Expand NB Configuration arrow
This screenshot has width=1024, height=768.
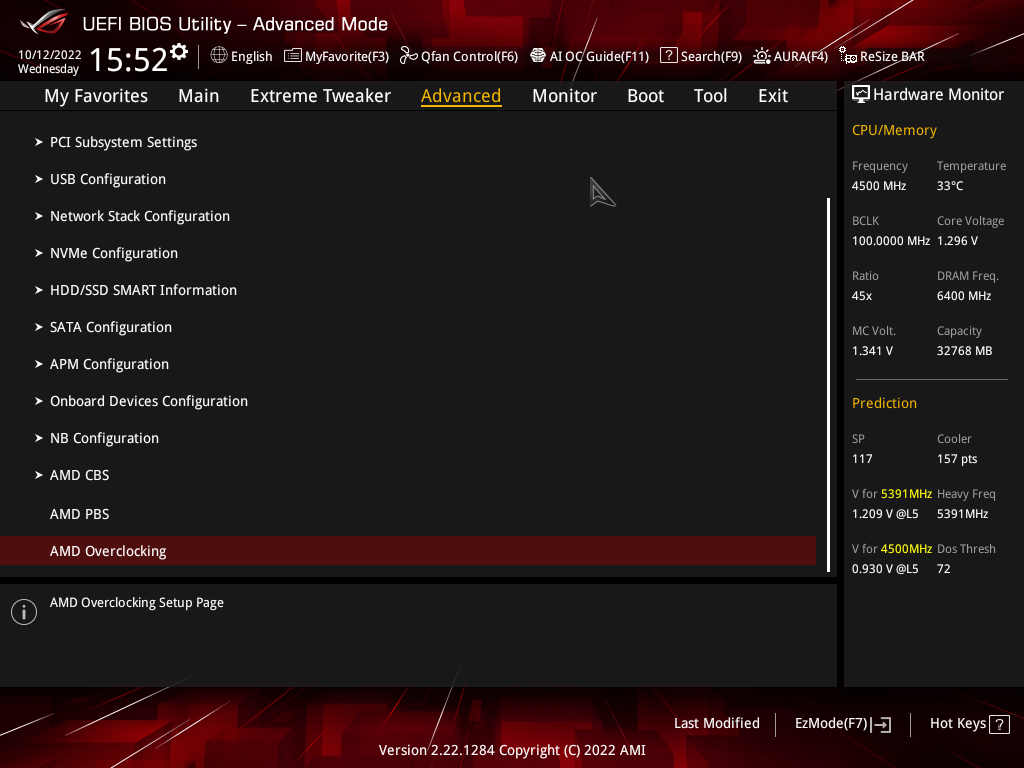coord(39,438)
